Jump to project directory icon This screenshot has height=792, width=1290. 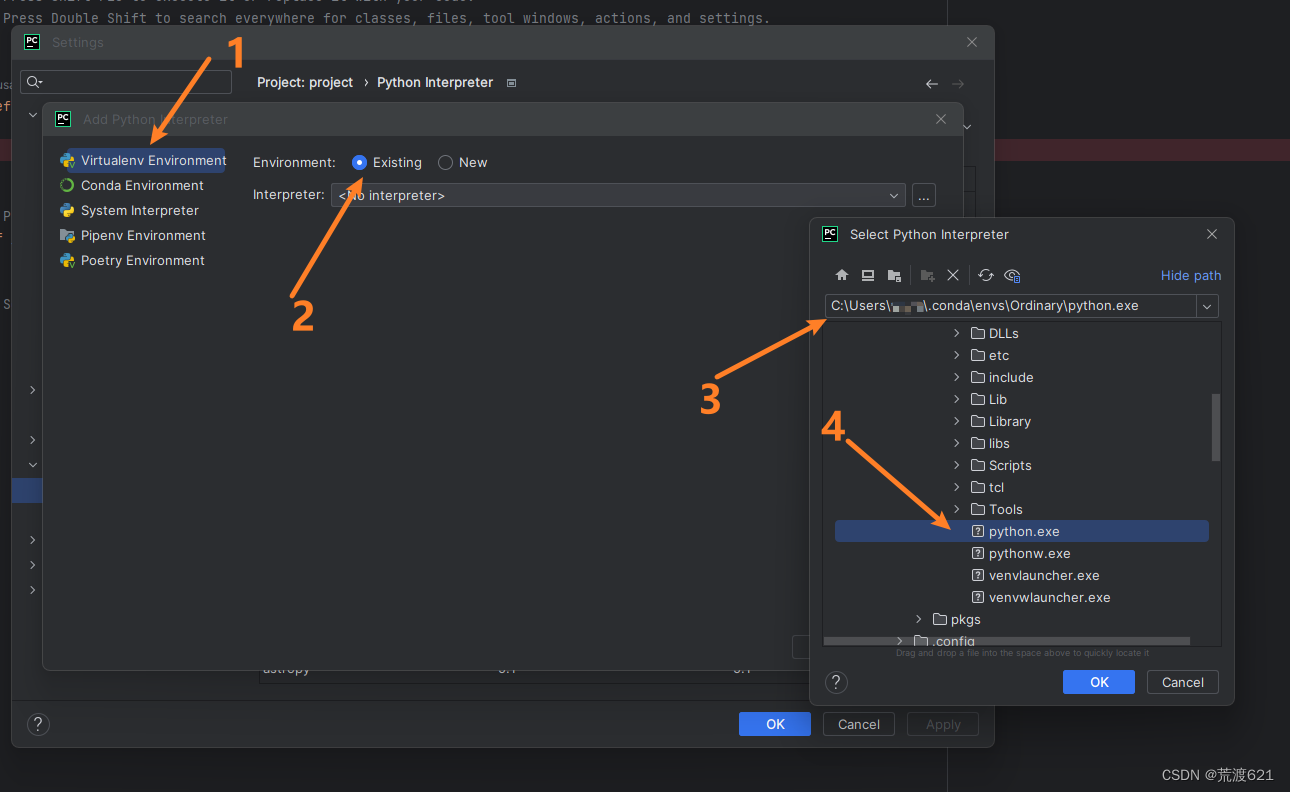pos(894,275)
